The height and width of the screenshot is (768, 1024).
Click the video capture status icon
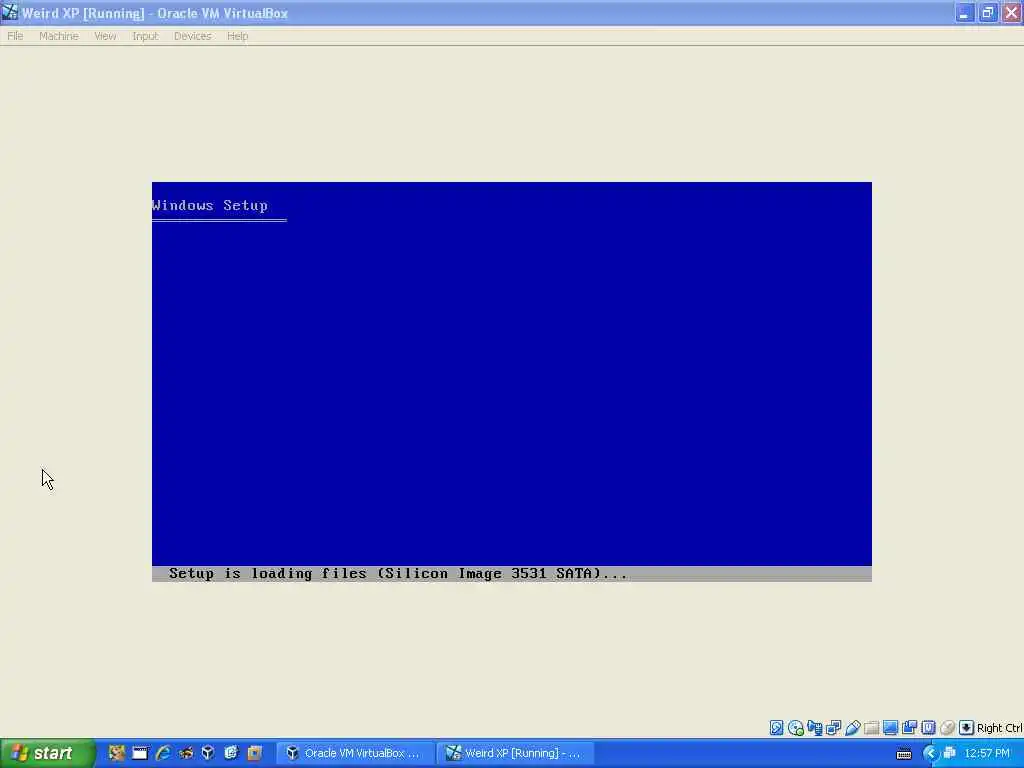909,728
